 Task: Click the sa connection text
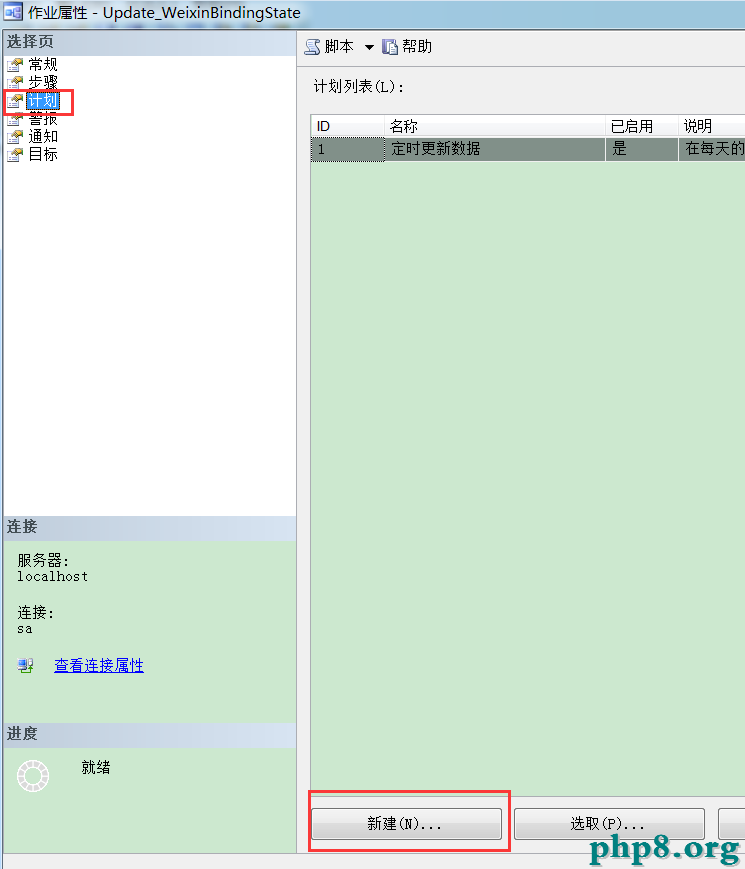click(24, 629)
